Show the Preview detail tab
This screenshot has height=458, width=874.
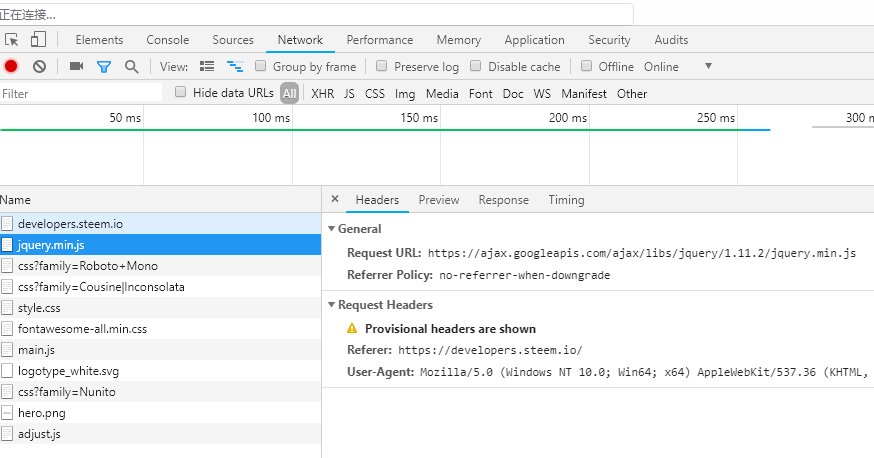(x=439, y=200)
